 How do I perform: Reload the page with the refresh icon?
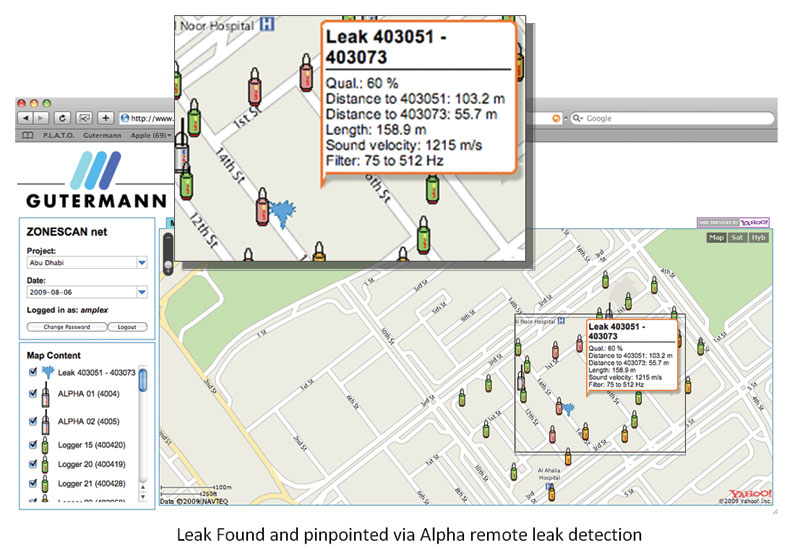(62, 118)
